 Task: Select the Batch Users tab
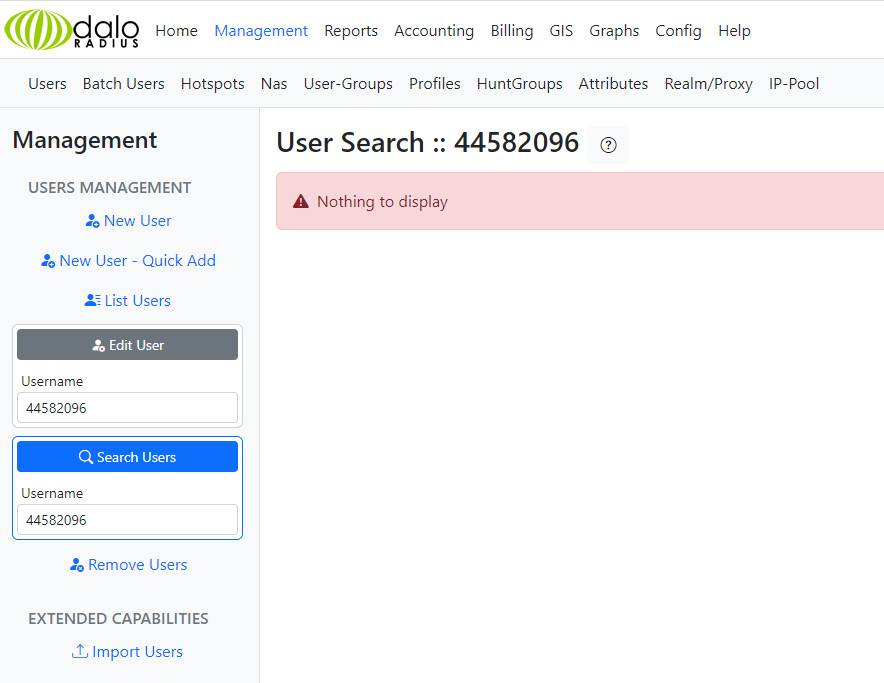[x=123, y=84]
